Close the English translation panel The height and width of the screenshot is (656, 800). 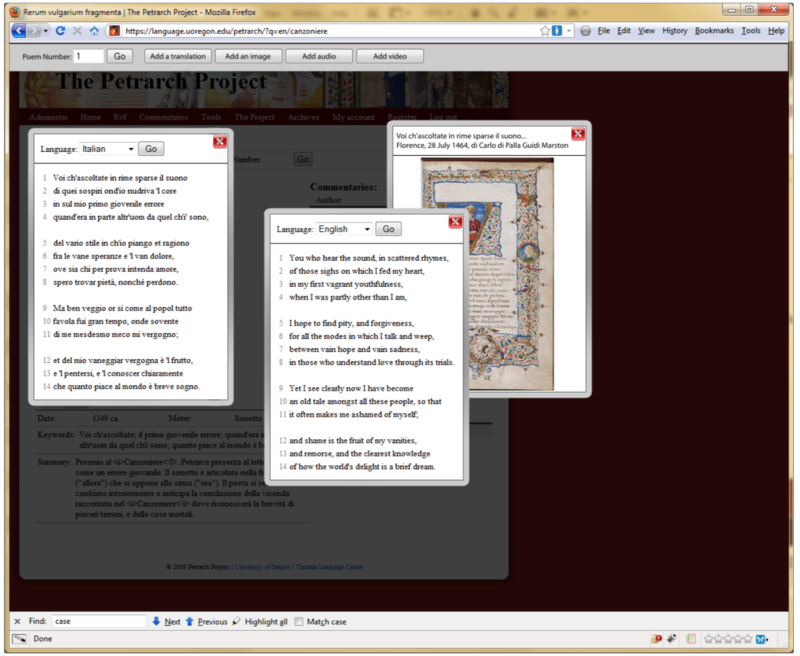coord(455,222)
